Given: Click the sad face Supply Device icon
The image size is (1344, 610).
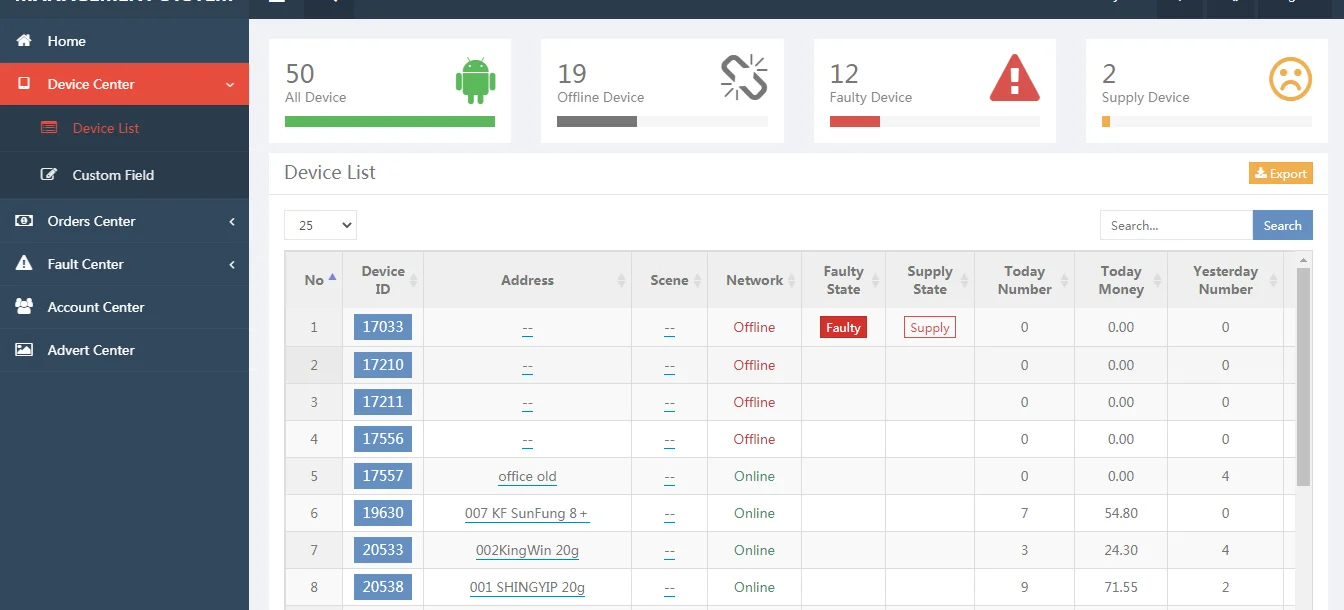Looking at the screenshot, I should coord(1290,79).
